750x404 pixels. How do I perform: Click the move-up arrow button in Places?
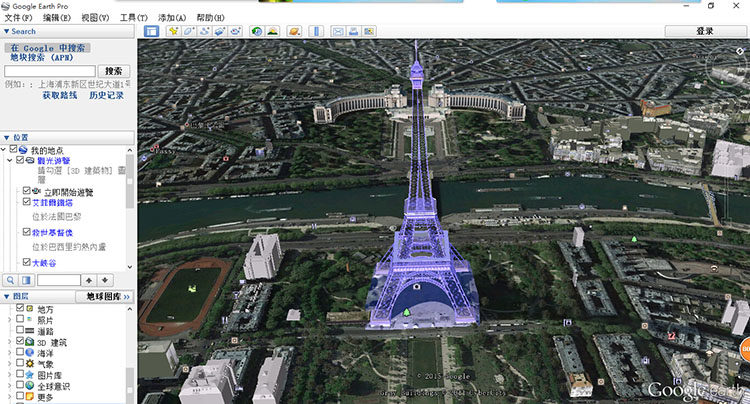(x=89, y=280)
